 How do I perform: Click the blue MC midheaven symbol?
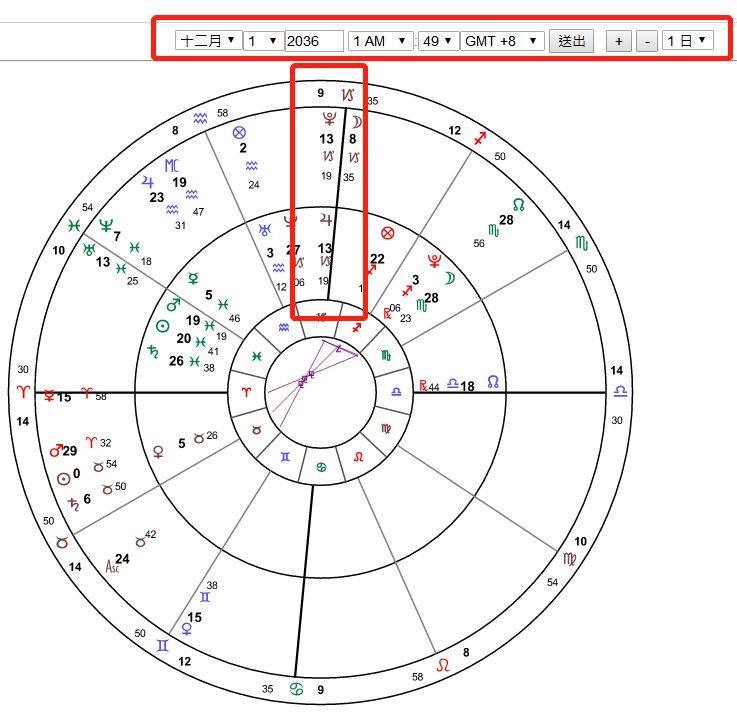click(172, 166)
